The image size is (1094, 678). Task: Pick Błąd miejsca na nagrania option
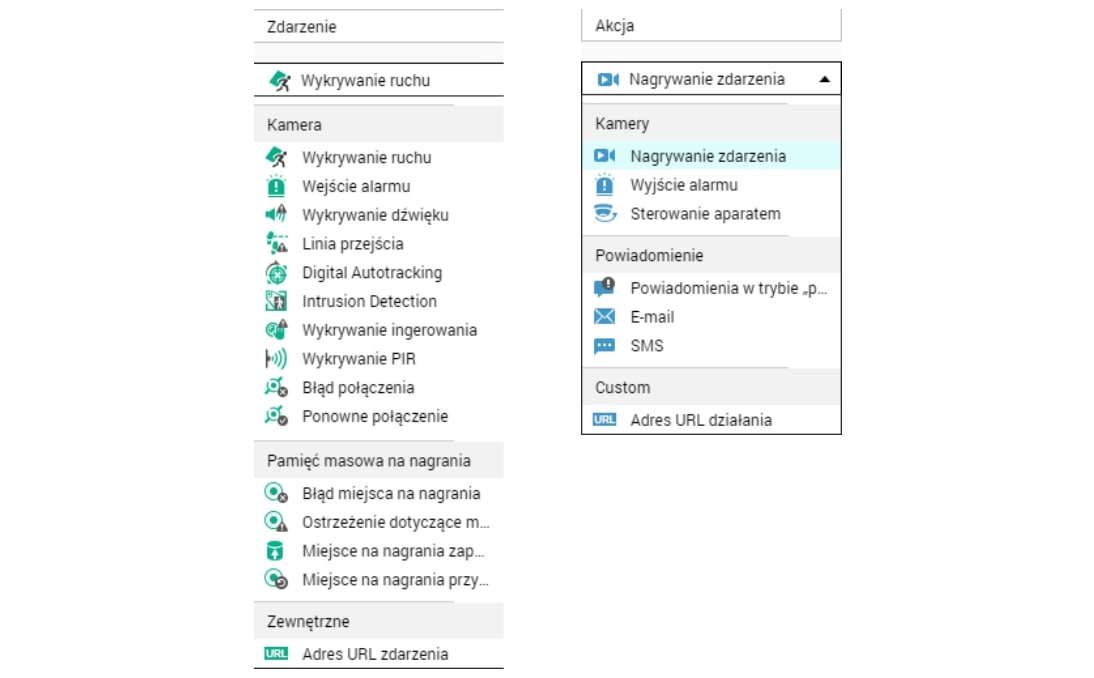pyautogui.click(x=391, y=493)
